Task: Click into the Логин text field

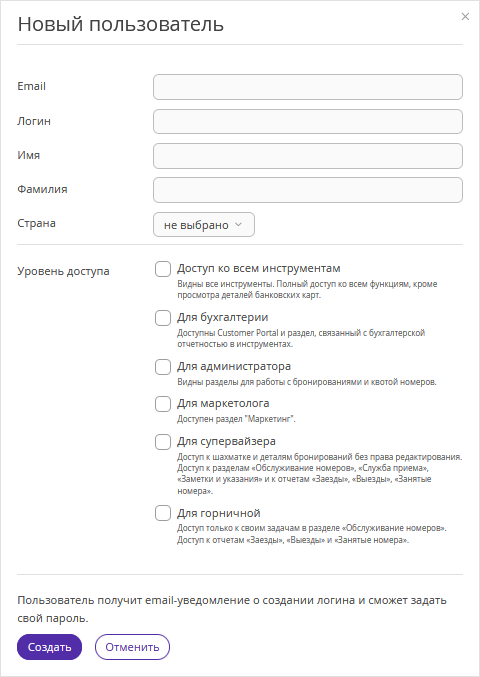Action: point(308,121)
